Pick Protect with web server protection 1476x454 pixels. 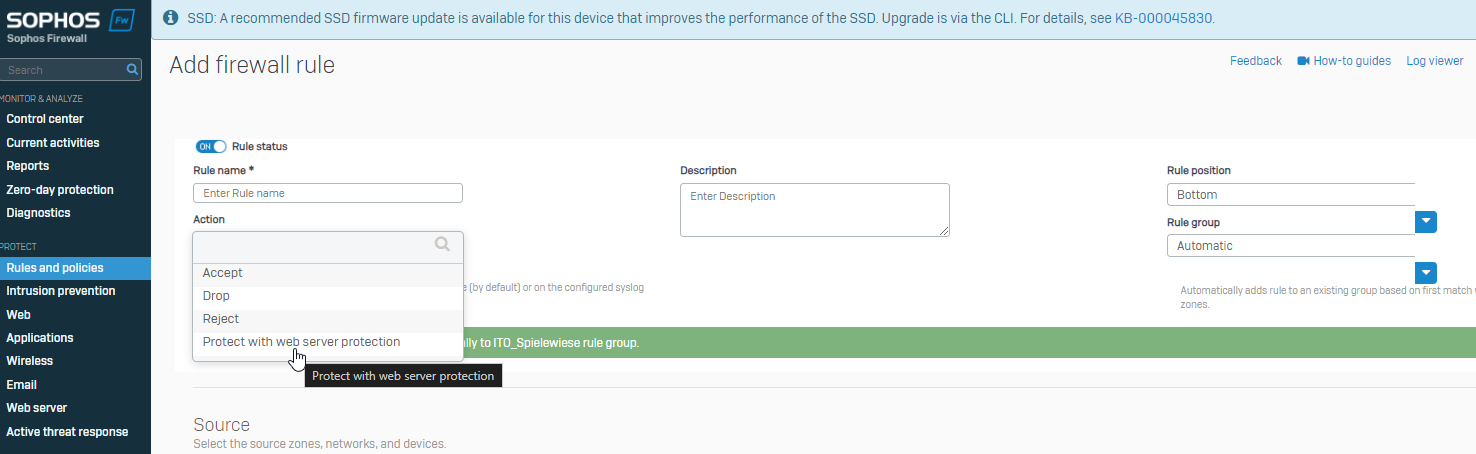coord(301,342)
